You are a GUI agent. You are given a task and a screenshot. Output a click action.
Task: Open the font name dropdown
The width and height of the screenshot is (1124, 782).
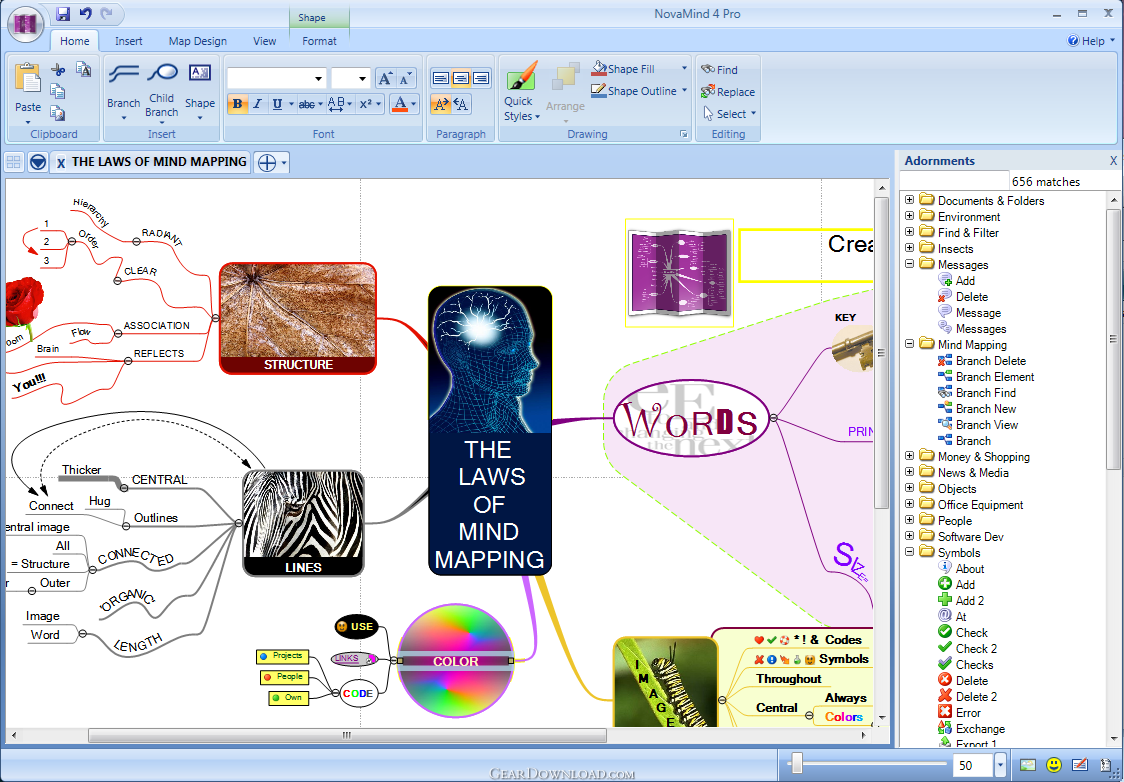(x=318, y=79)
